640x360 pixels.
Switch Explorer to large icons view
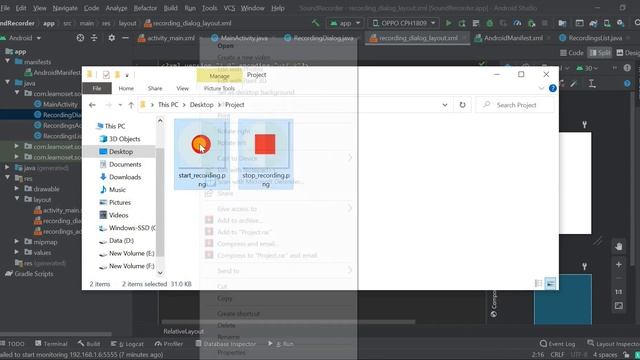click(x=551, y=284)
